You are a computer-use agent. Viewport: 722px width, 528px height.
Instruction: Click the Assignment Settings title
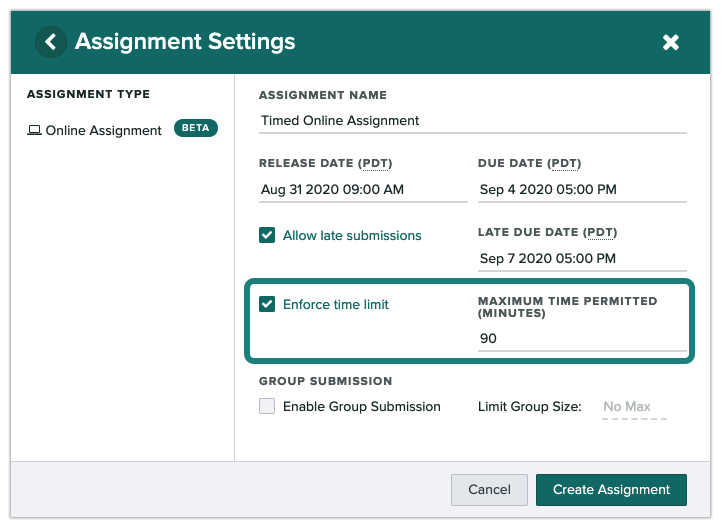click(x=185, y=42)
